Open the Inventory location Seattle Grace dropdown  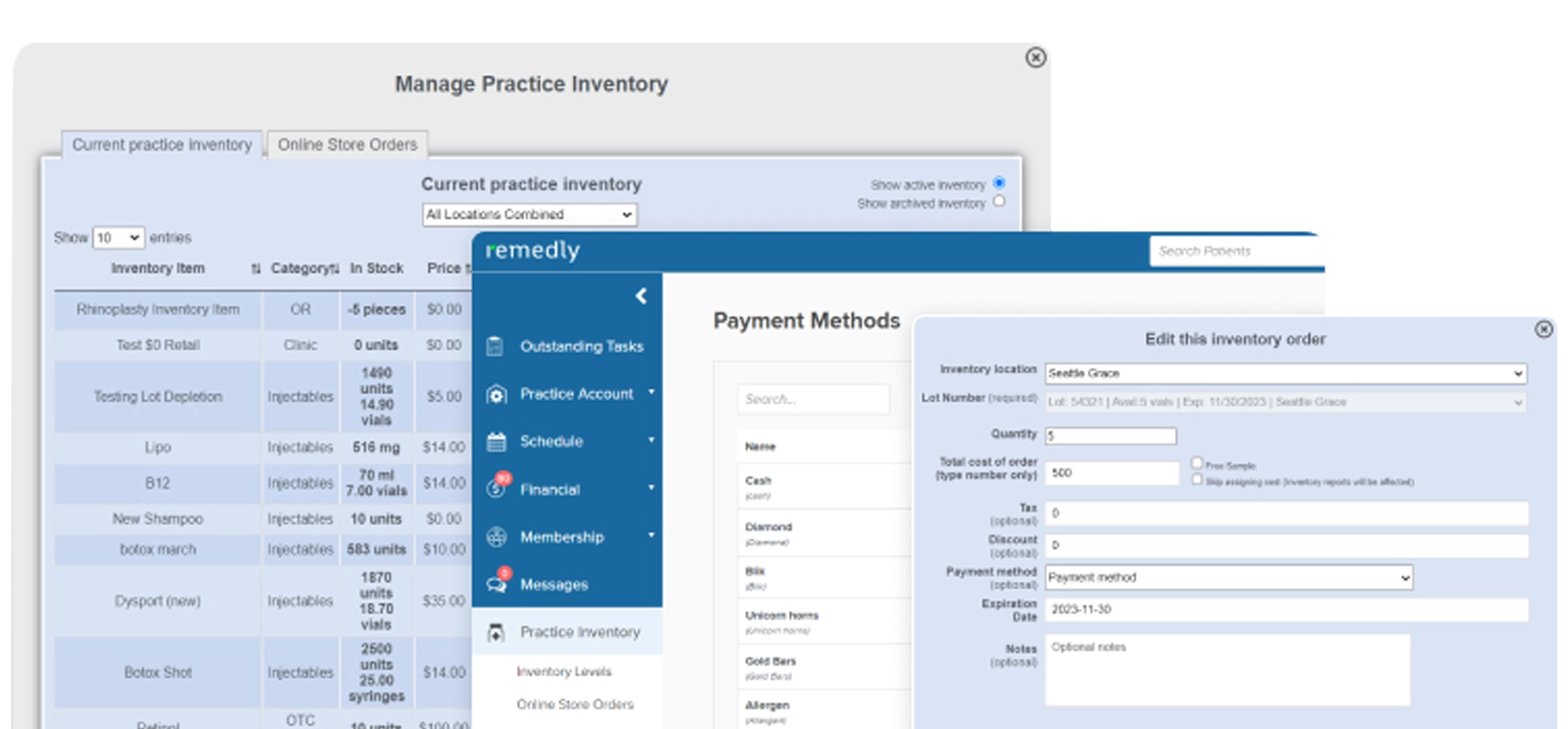[1285, 373]
